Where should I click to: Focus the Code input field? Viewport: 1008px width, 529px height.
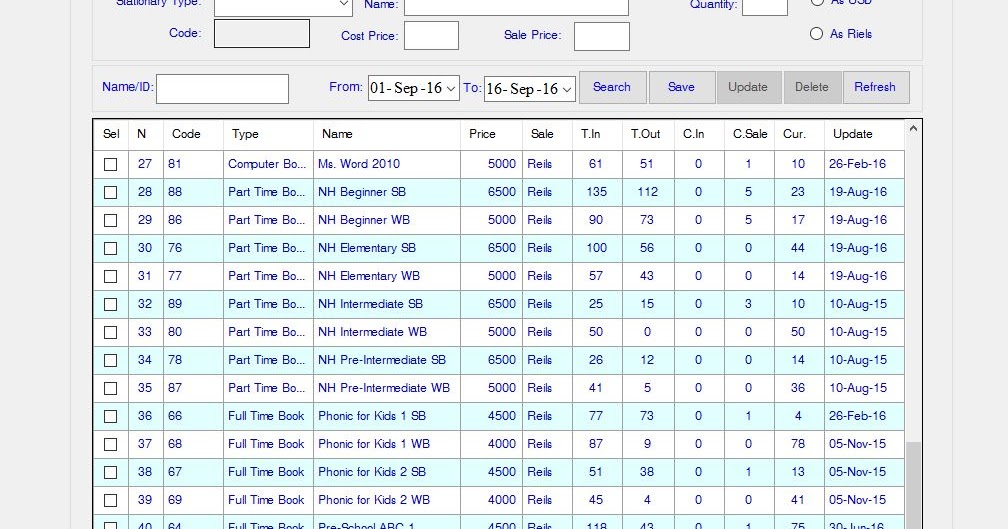pos(262,33)
